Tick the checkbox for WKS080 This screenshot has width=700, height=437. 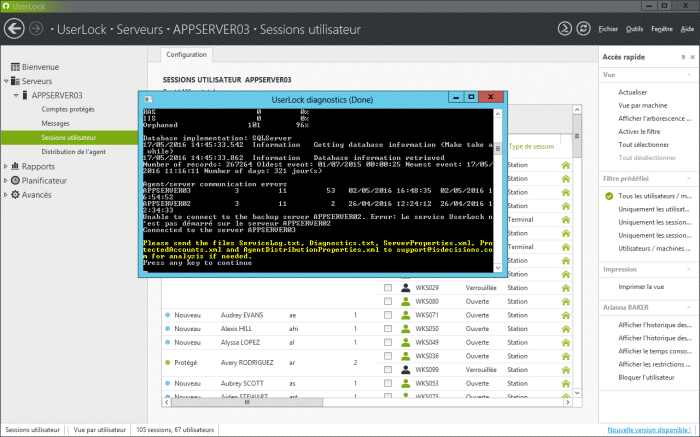[x=388, y=301]
